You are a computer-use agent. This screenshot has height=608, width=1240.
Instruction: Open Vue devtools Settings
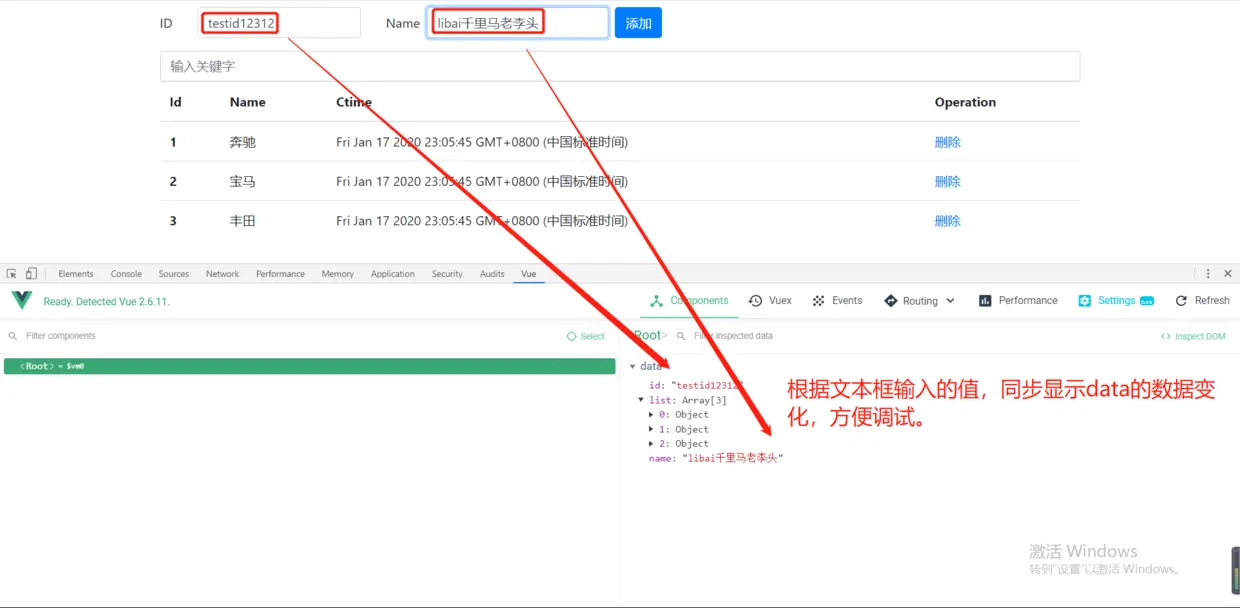(1116, 300)
